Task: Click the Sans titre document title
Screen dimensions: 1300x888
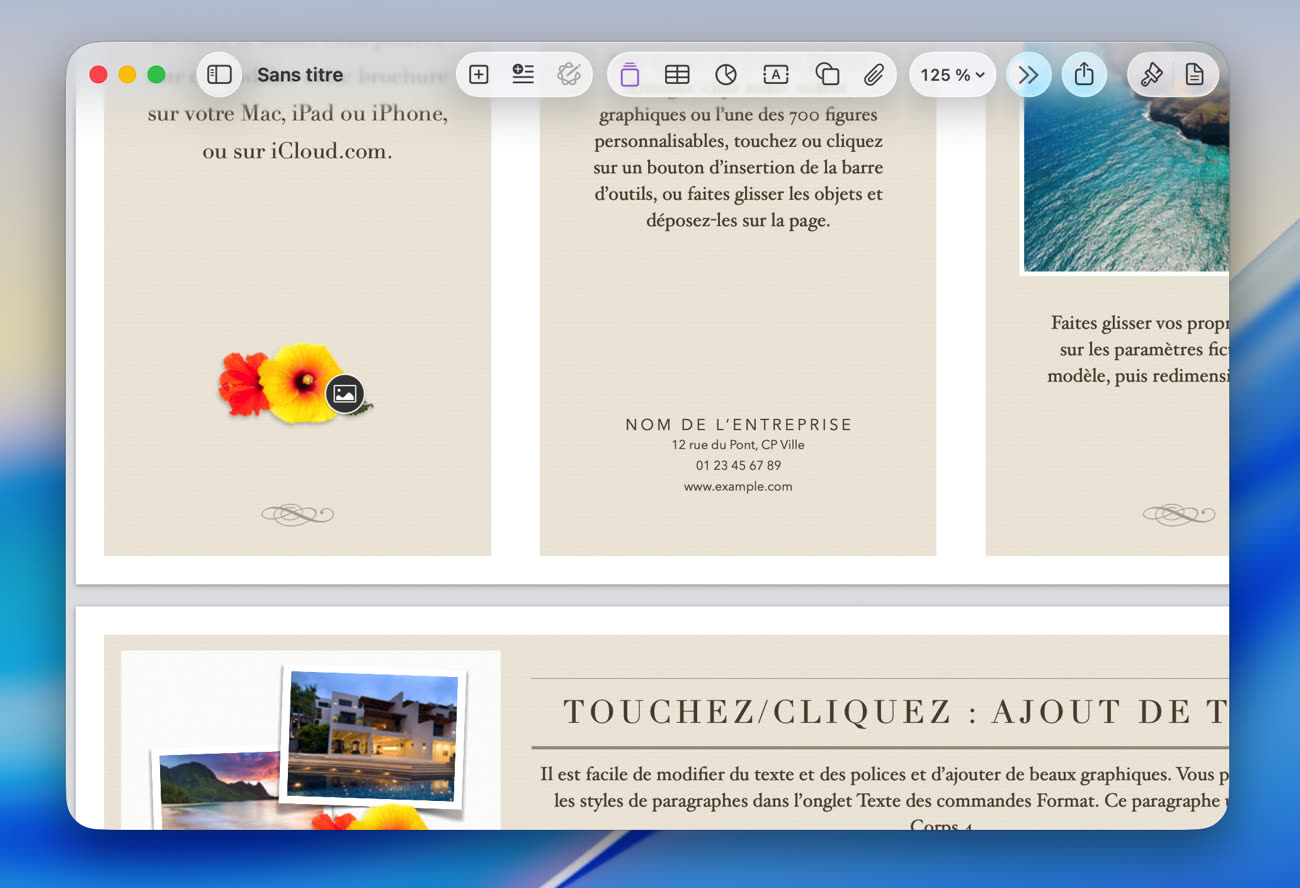Action: pos(300,75)
